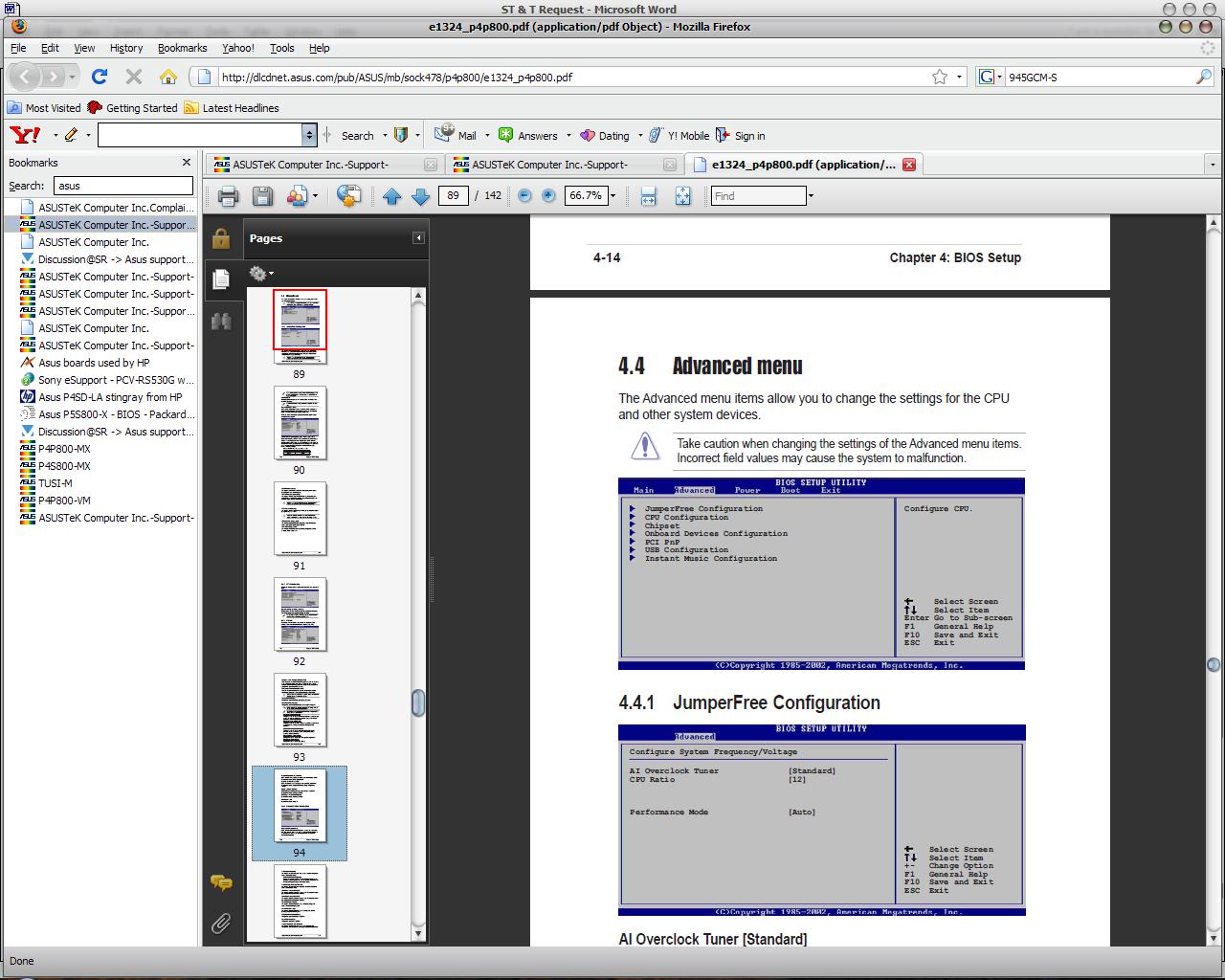Viewport: 1225px width, 980px height.
Task: Click the Yahoo! logo in toolbar
Action: tap(25, 135)
